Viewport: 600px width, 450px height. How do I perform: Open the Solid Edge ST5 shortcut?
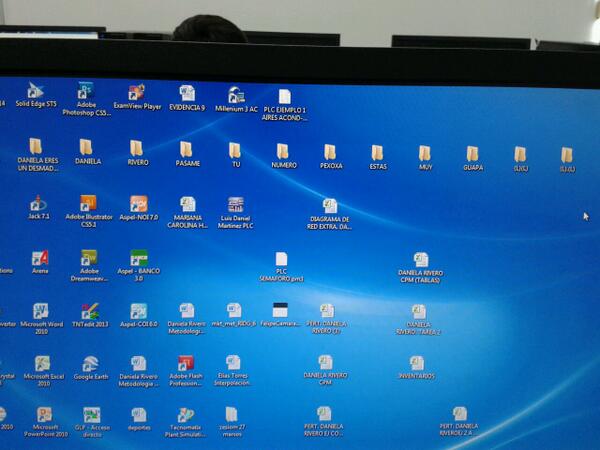click(36, 95)
